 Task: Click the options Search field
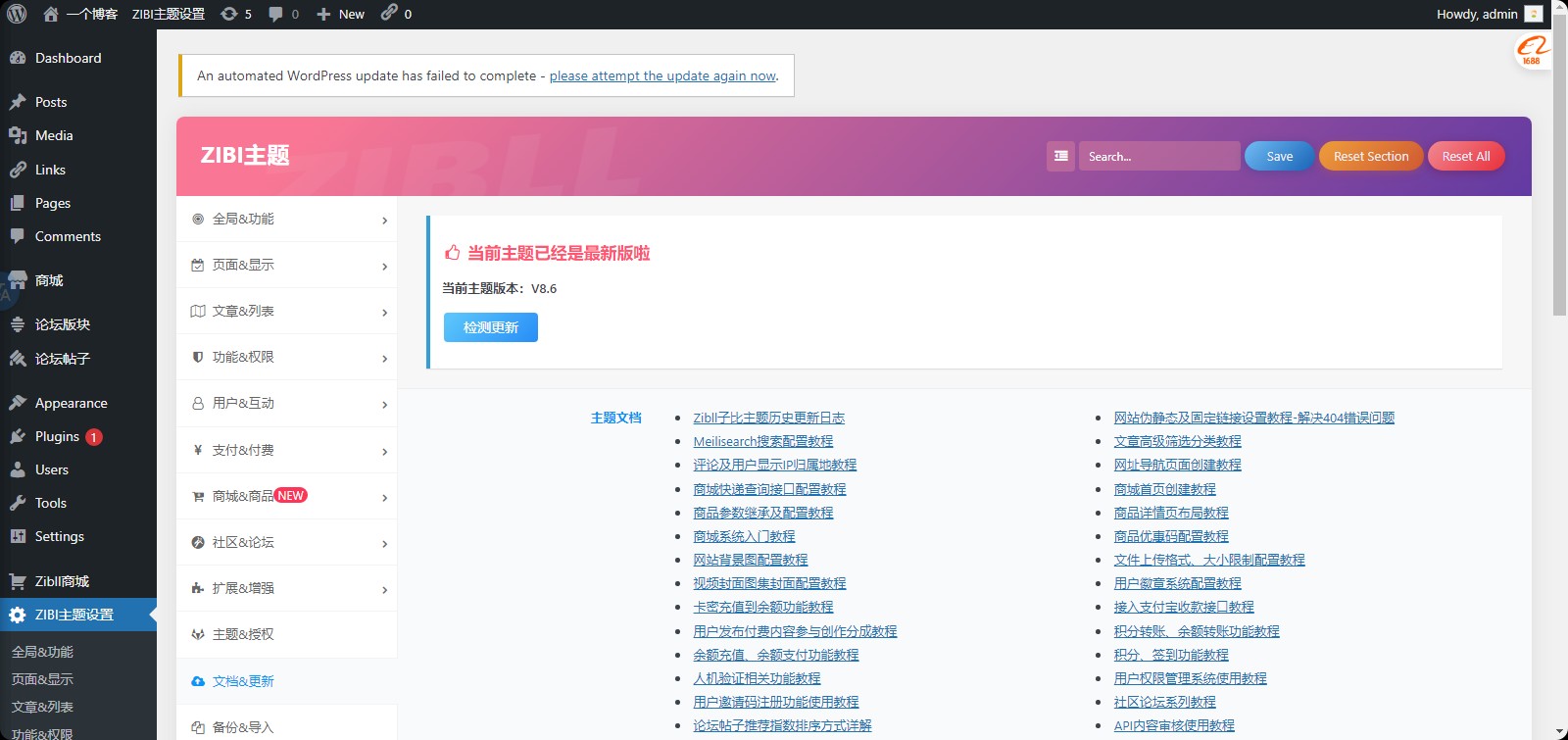1159,156
